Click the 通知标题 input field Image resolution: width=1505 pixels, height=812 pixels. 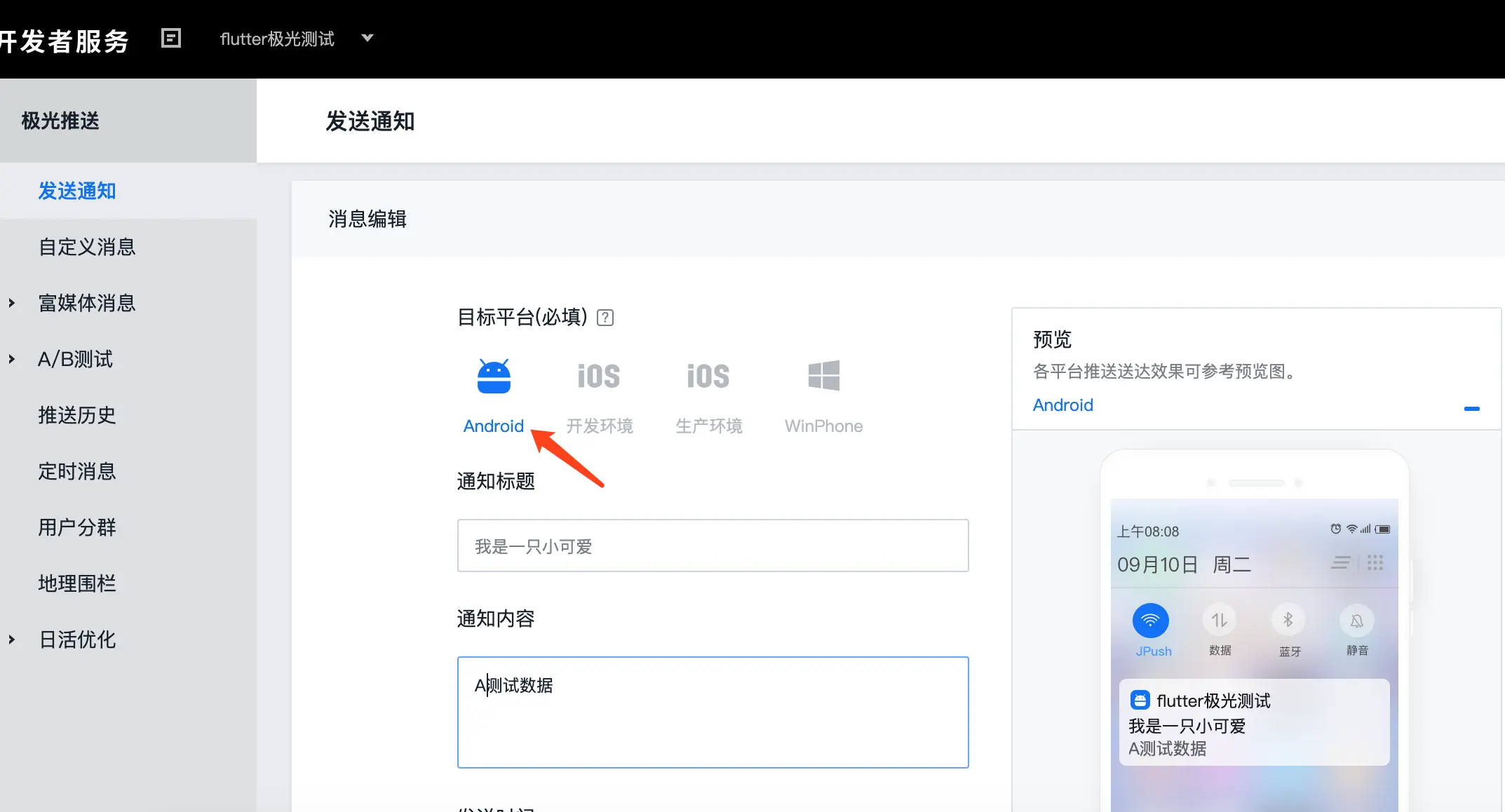(x=713, y=546)
